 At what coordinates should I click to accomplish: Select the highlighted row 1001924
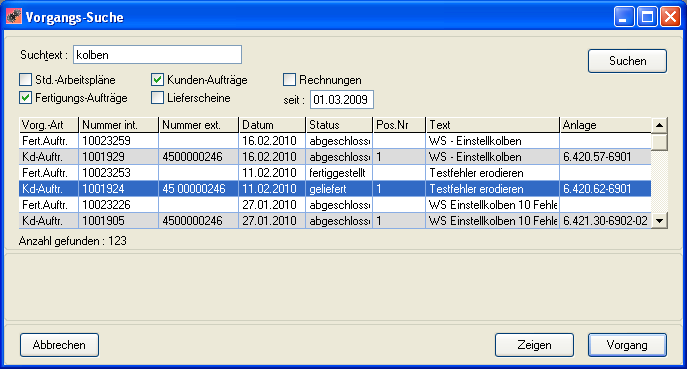(335, 189)
